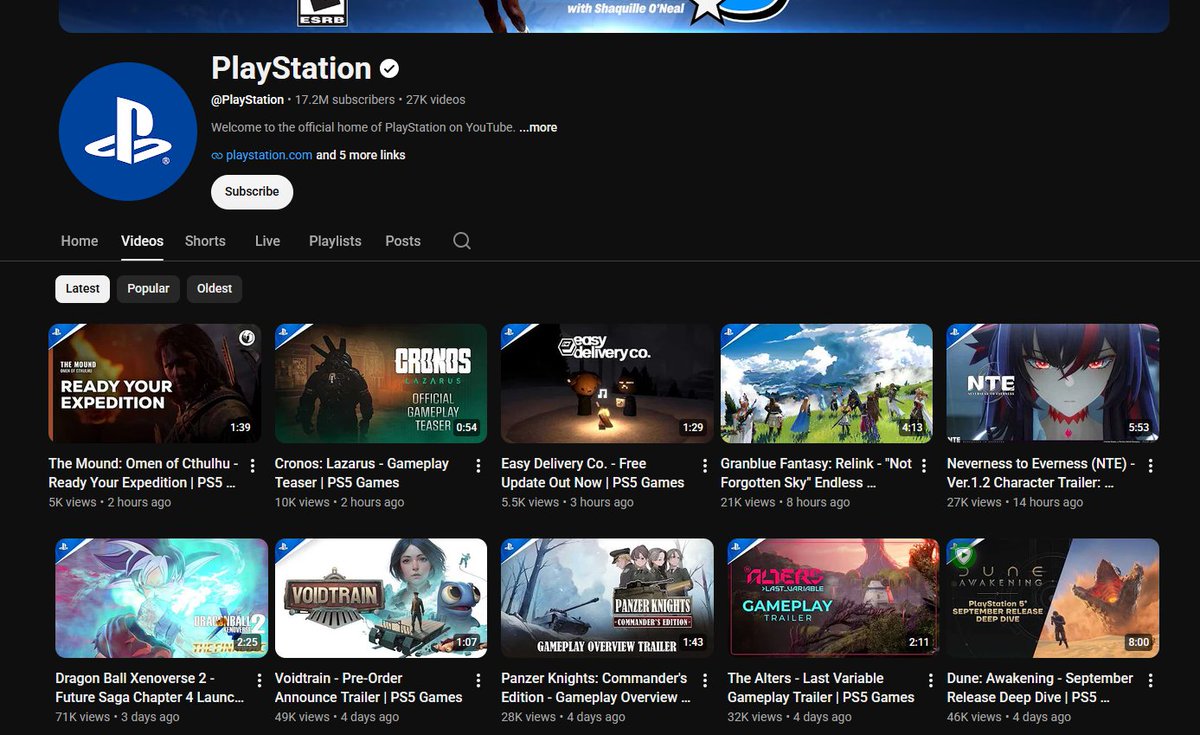Open the Playlists tab
Viewport: 1200px width, 735px height.
click(335, 241)
